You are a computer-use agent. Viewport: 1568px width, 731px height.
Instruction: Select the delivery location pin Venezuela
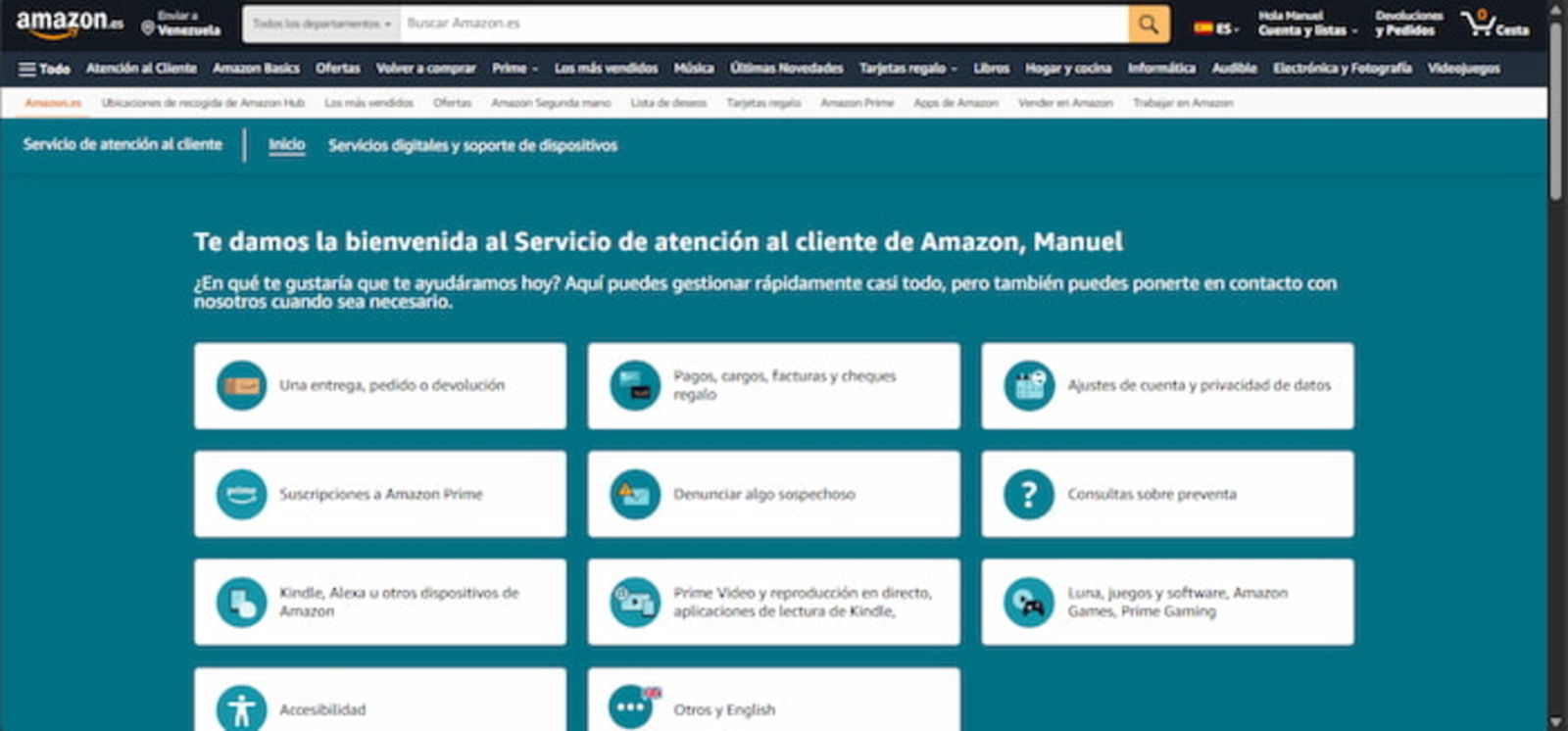(x=180, y=24)
